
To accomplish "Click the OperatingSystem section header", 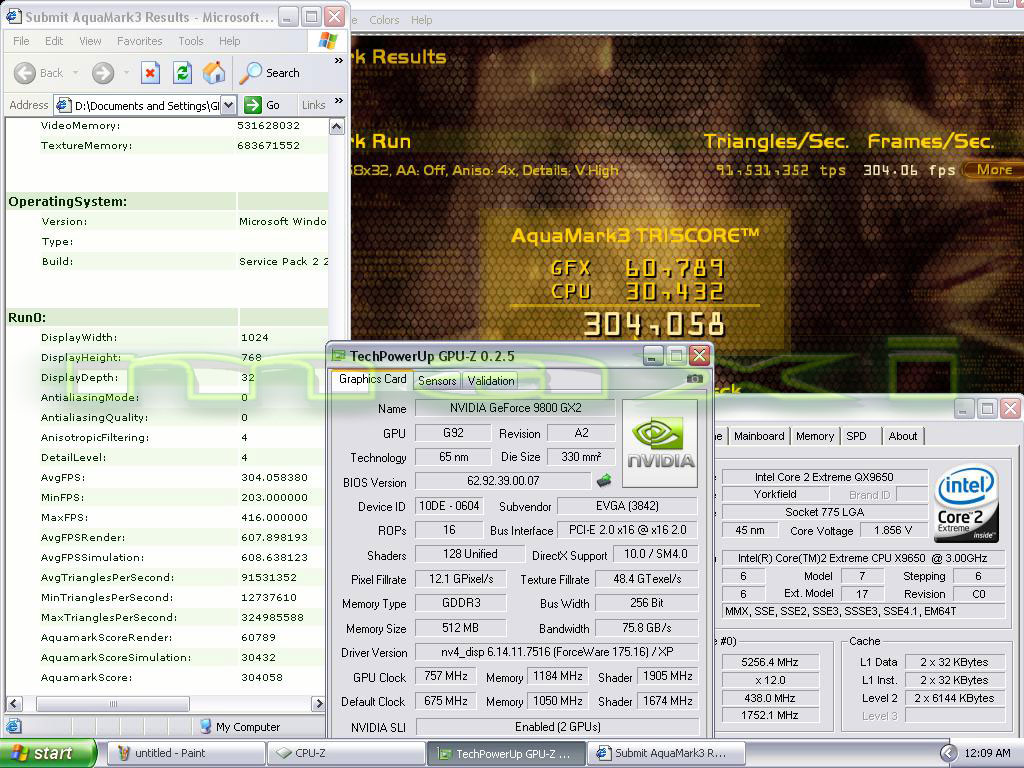I will (x=68, y=201).
